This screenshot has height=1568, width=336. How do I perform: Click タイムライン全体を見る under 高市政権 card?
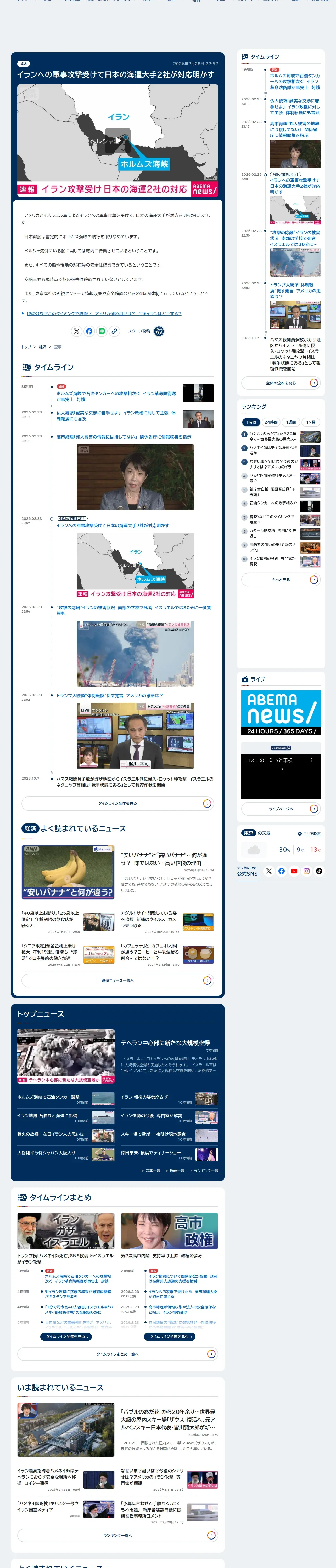(x=170, y=1337)
